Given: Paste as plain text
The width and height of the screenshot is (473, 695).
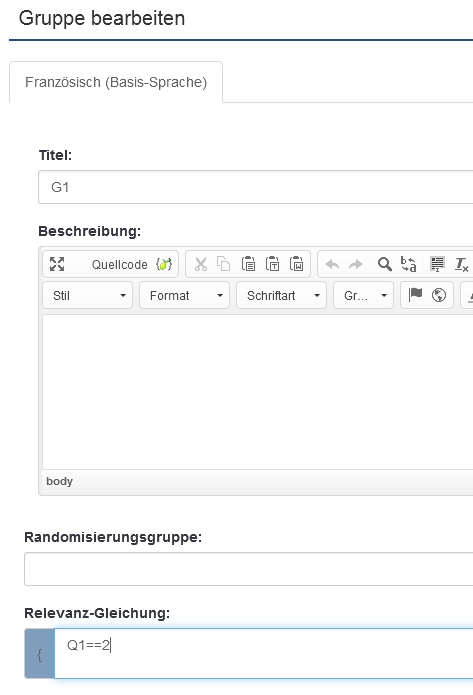Looking at the screenshot, I should [272, 264].
